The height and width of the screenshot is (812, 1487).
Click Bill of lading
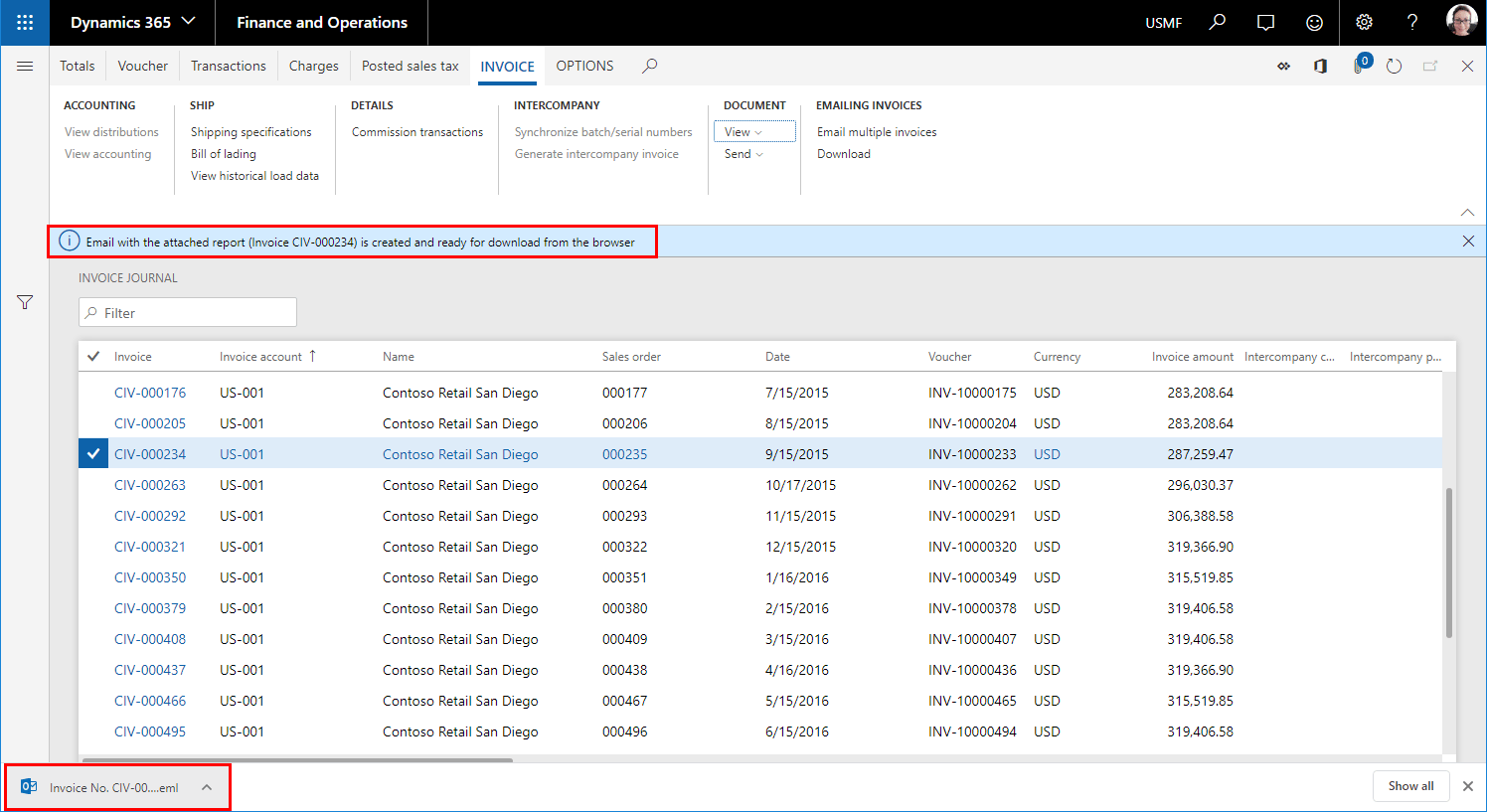point(224,154)
